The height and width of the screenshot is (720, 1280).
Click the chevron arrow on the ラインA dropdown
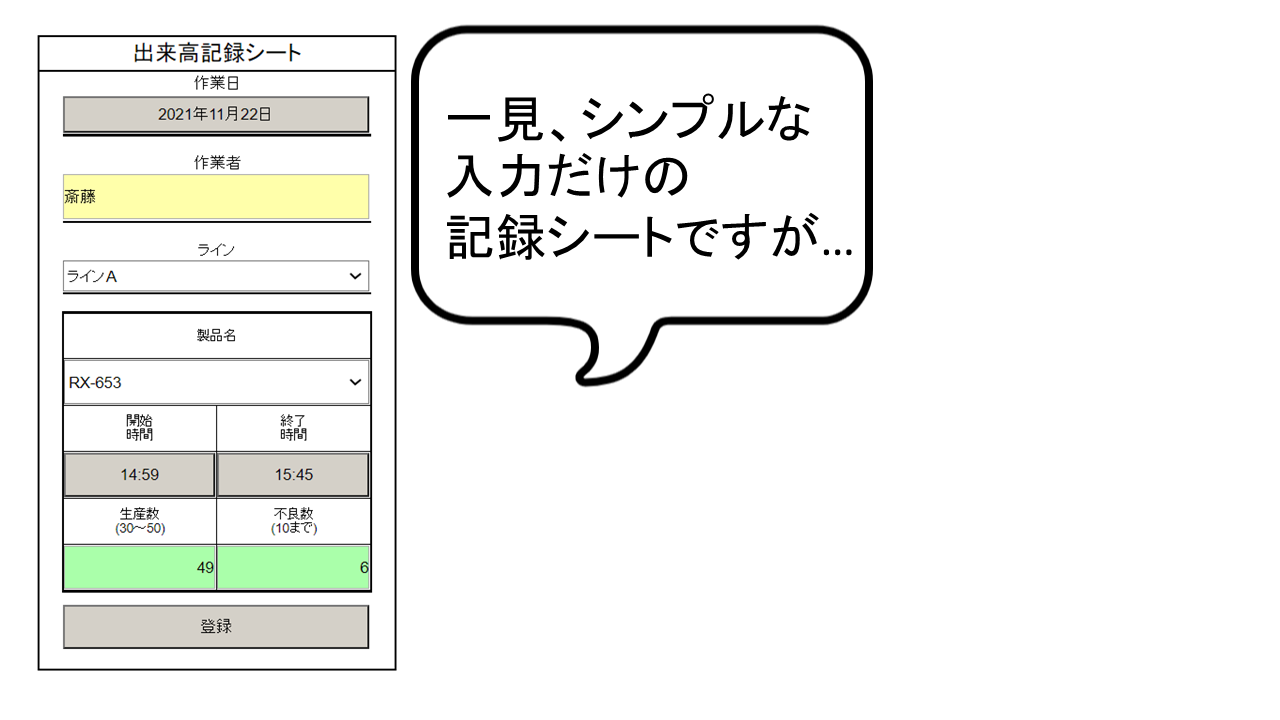[355, 276]
